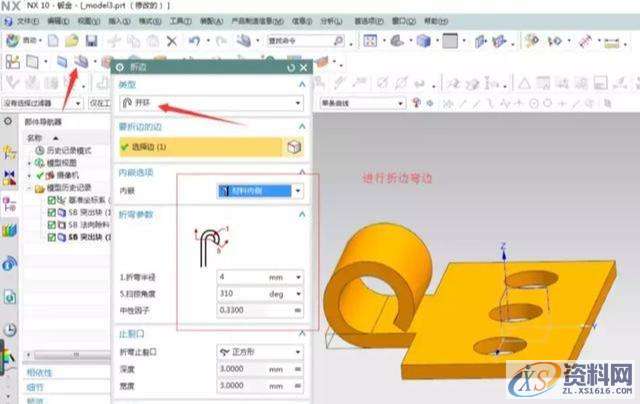Open the Tools (工具) menu
Screen dimensions: 640x404
[x=180, y=21]
